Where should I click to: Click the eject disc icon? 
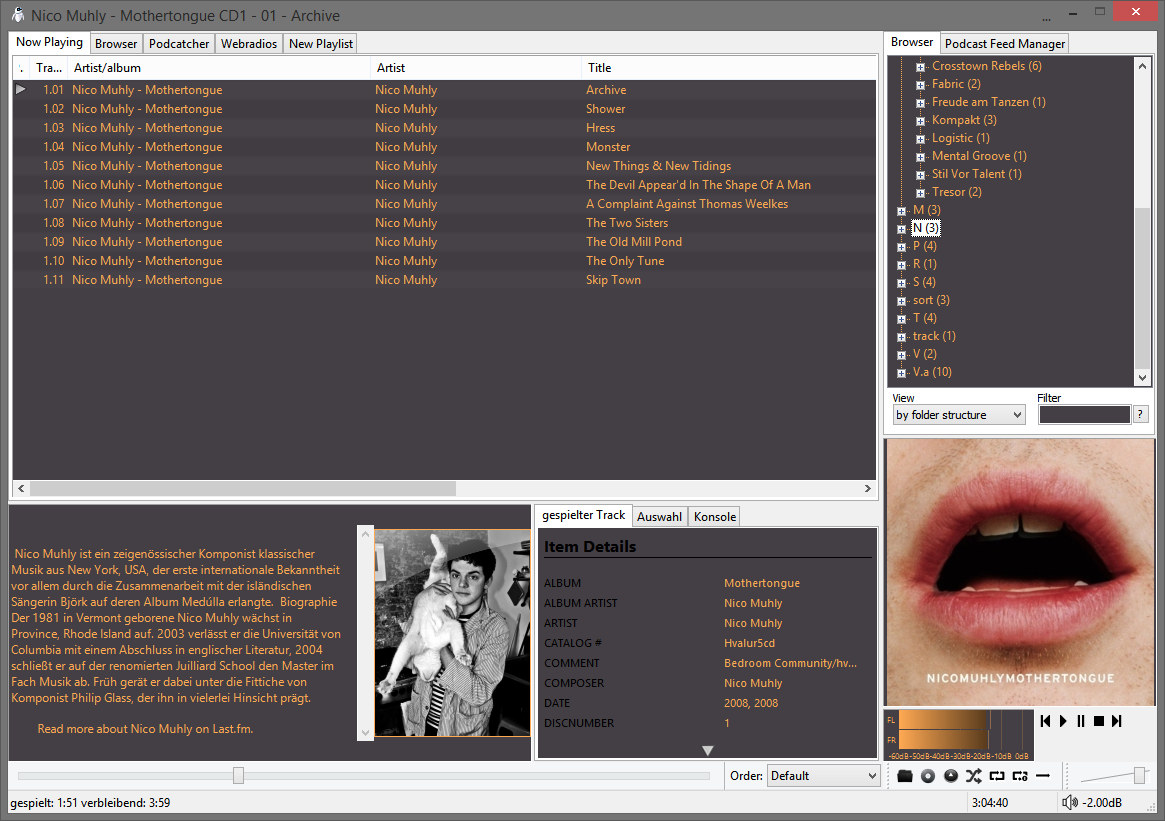pos(950,776)
